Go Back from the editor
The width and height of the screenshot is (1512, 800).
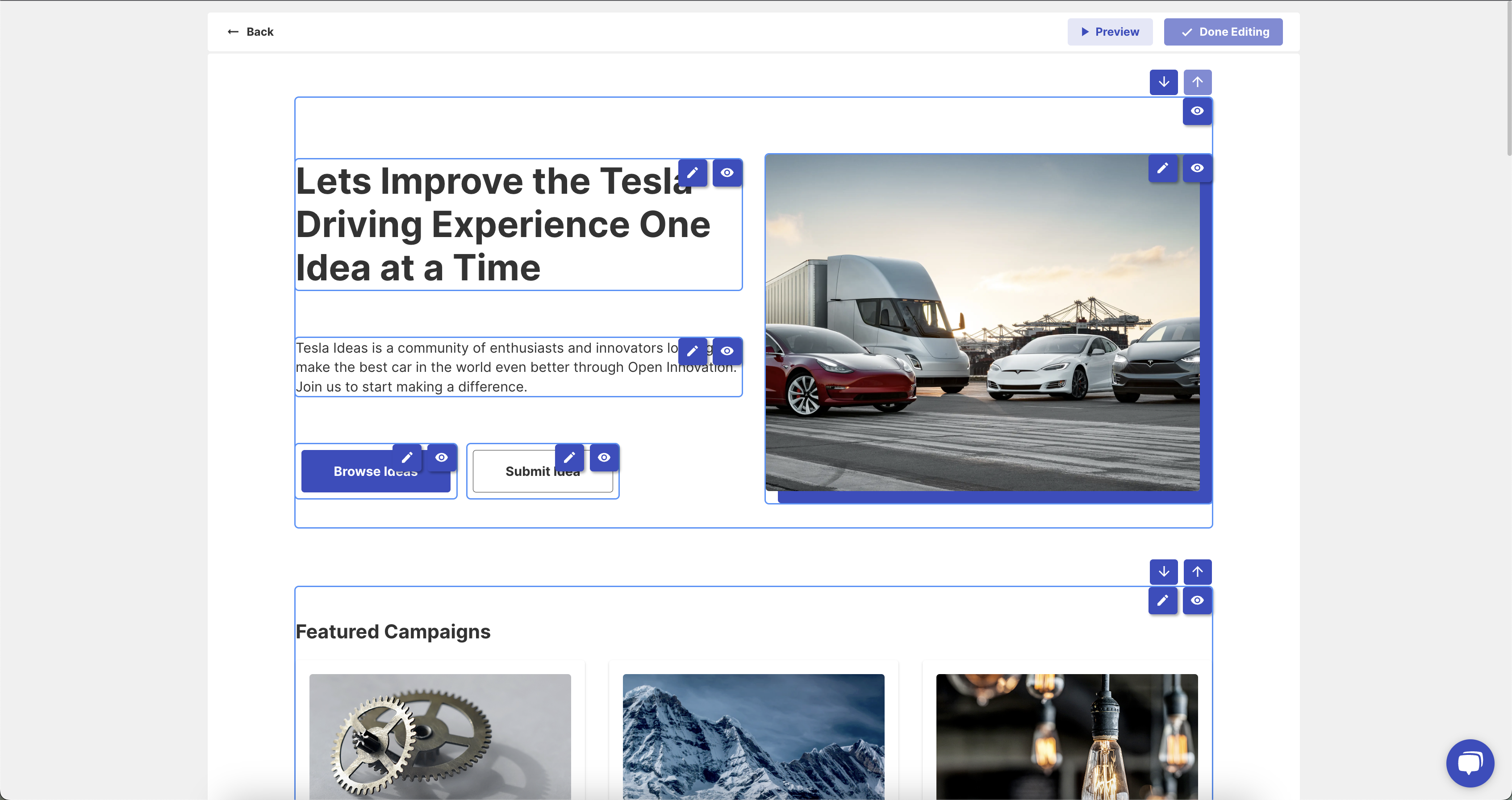click(x=250, y=32)
